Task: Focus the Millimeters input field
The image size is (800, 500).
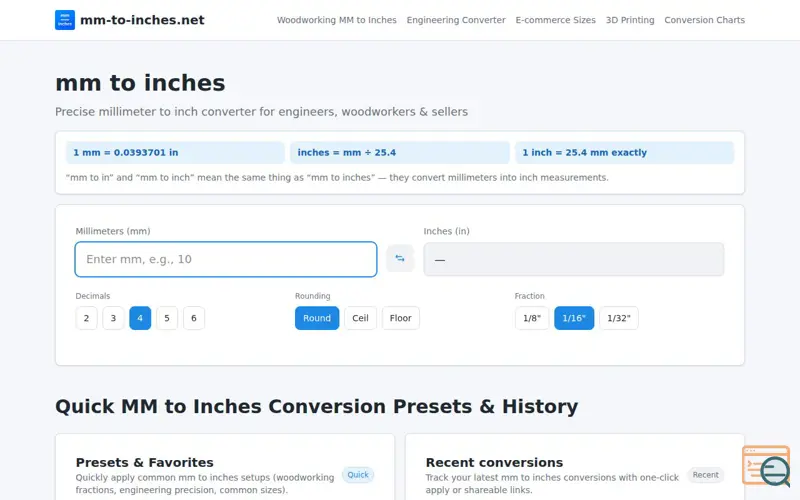Action: (226, 259)
